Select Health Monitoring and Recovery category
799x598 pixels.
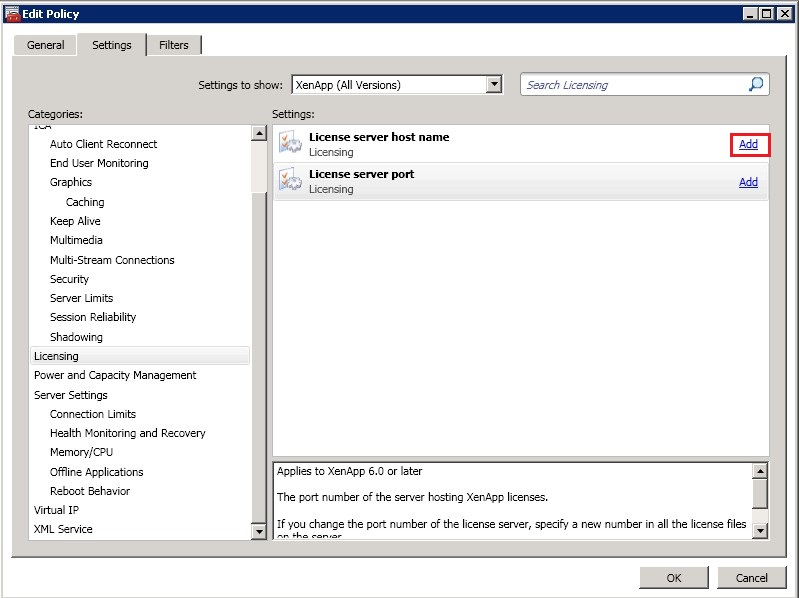[x=128, y=433]
